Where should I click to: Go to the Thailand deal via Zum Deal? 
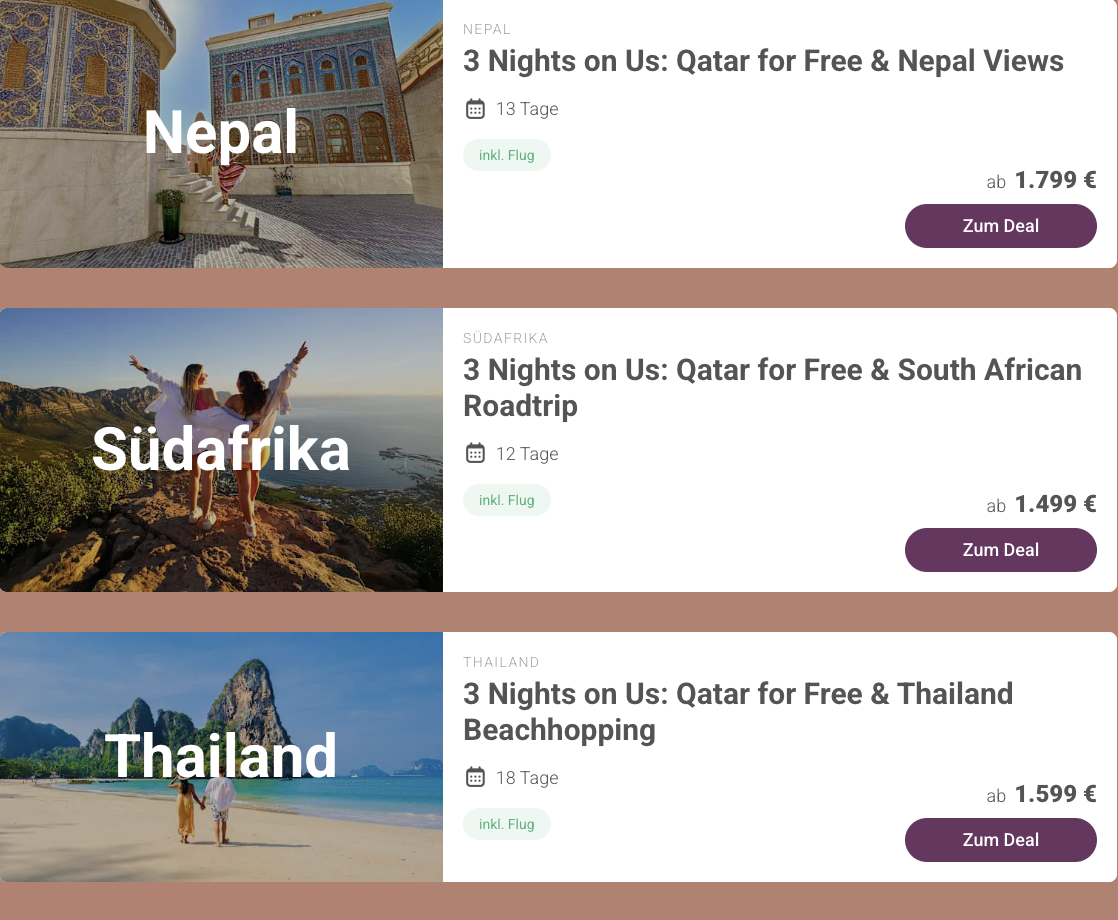[x=1000, y=840]
